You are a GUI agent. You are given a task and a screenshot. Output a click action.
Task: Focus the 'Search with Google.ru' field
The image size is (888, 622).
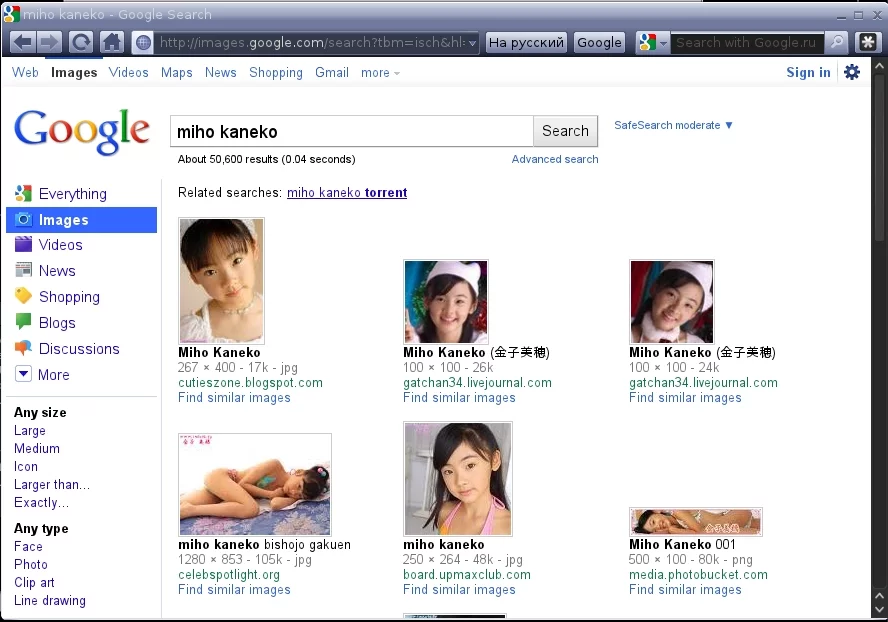(747, 42)
